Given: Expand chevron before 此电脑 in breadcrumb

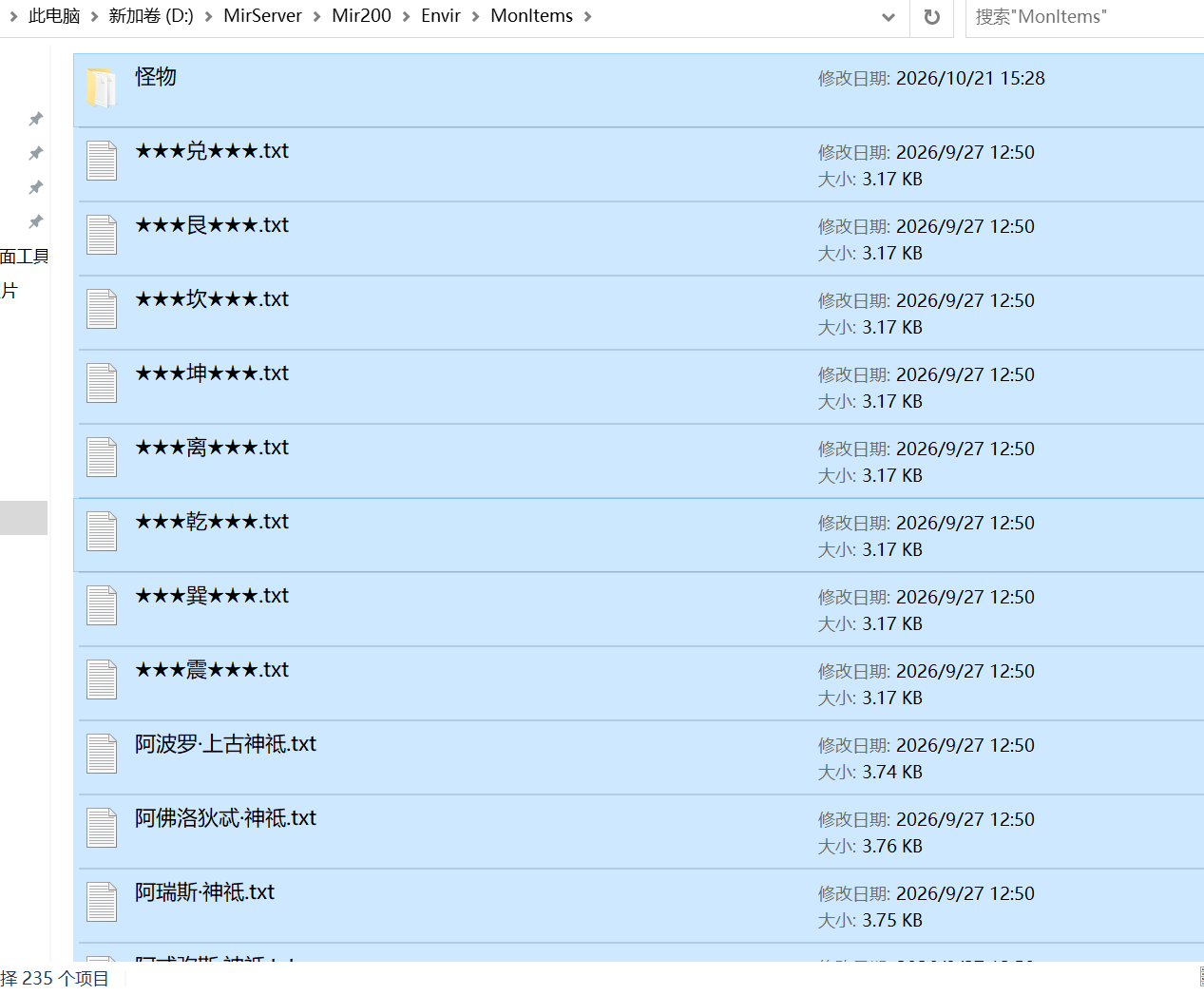Looking at the screenshot, I should click(13, 17).
